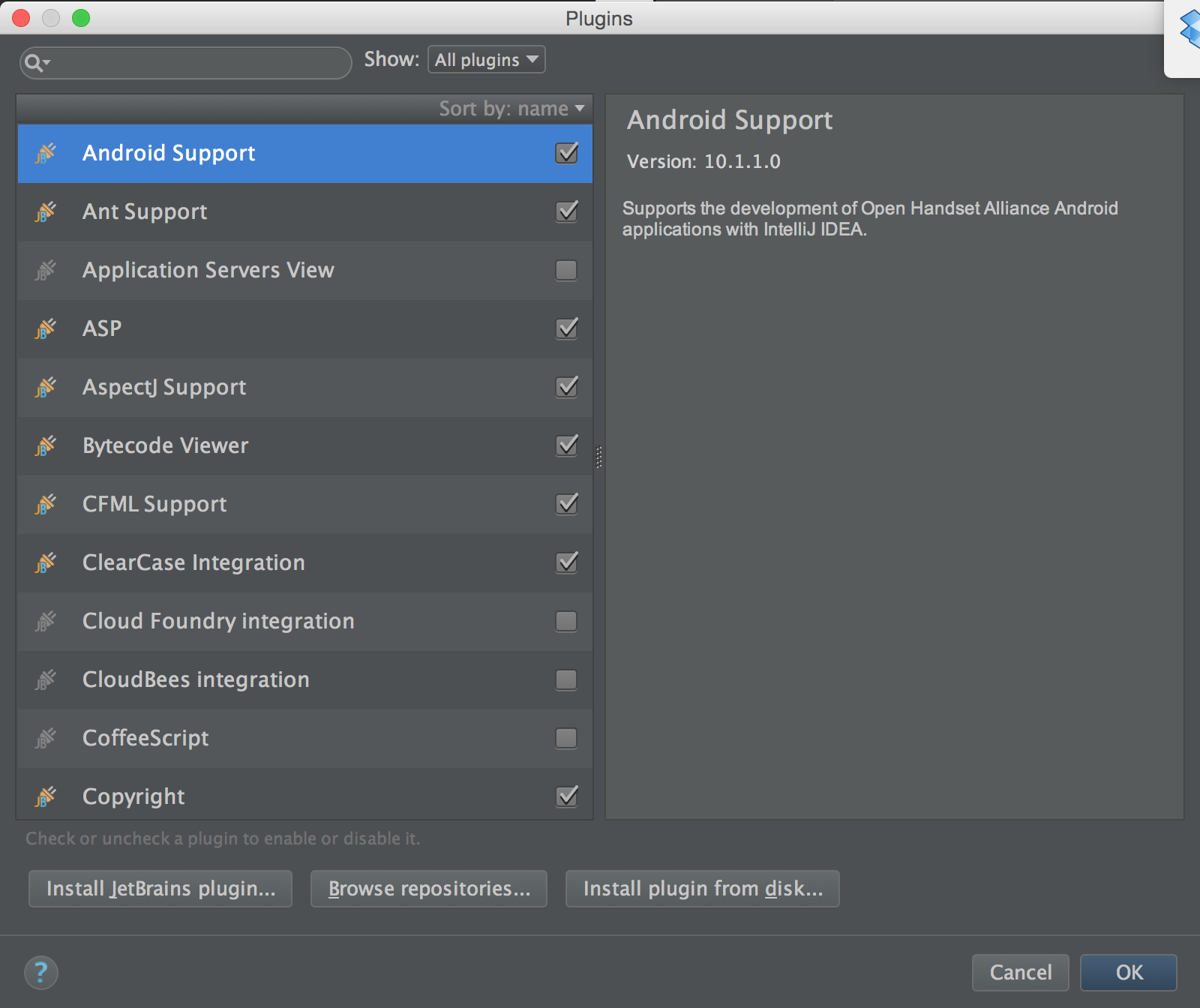Click the Version 10.1.1.0 text

pyautogui.click(x=703, y=161)
